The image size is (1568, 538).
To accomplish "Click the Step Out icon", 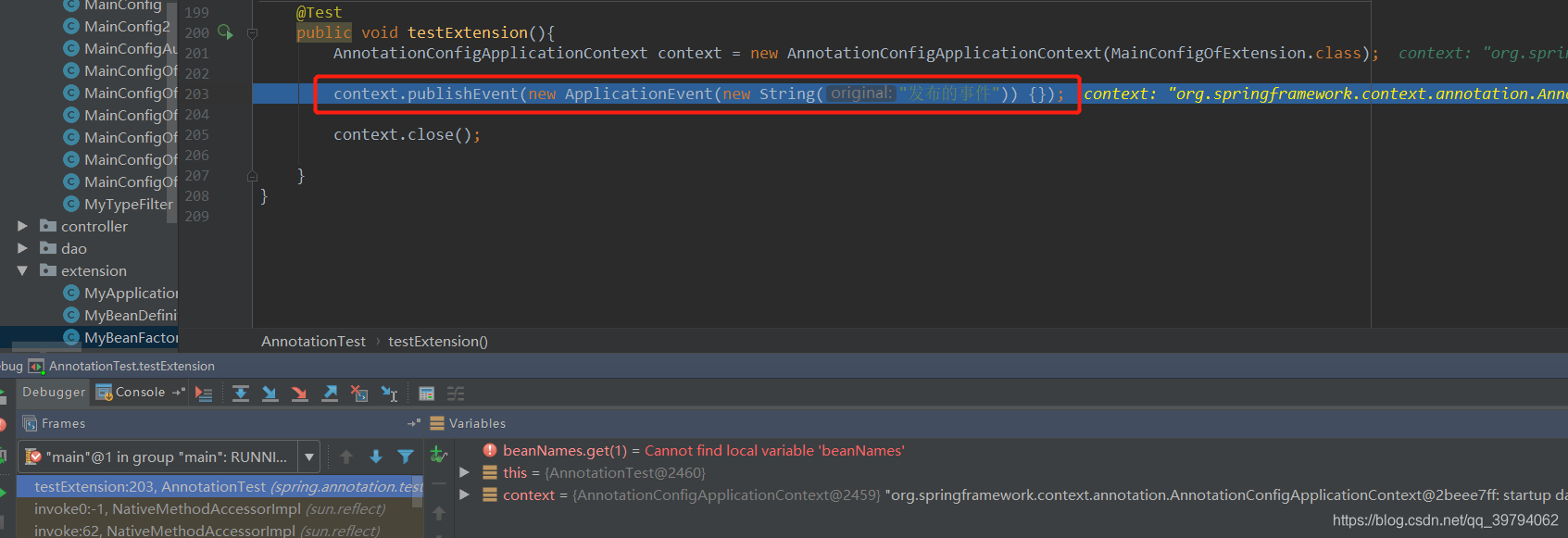I will pyautogui.click(x=330, y=394).
